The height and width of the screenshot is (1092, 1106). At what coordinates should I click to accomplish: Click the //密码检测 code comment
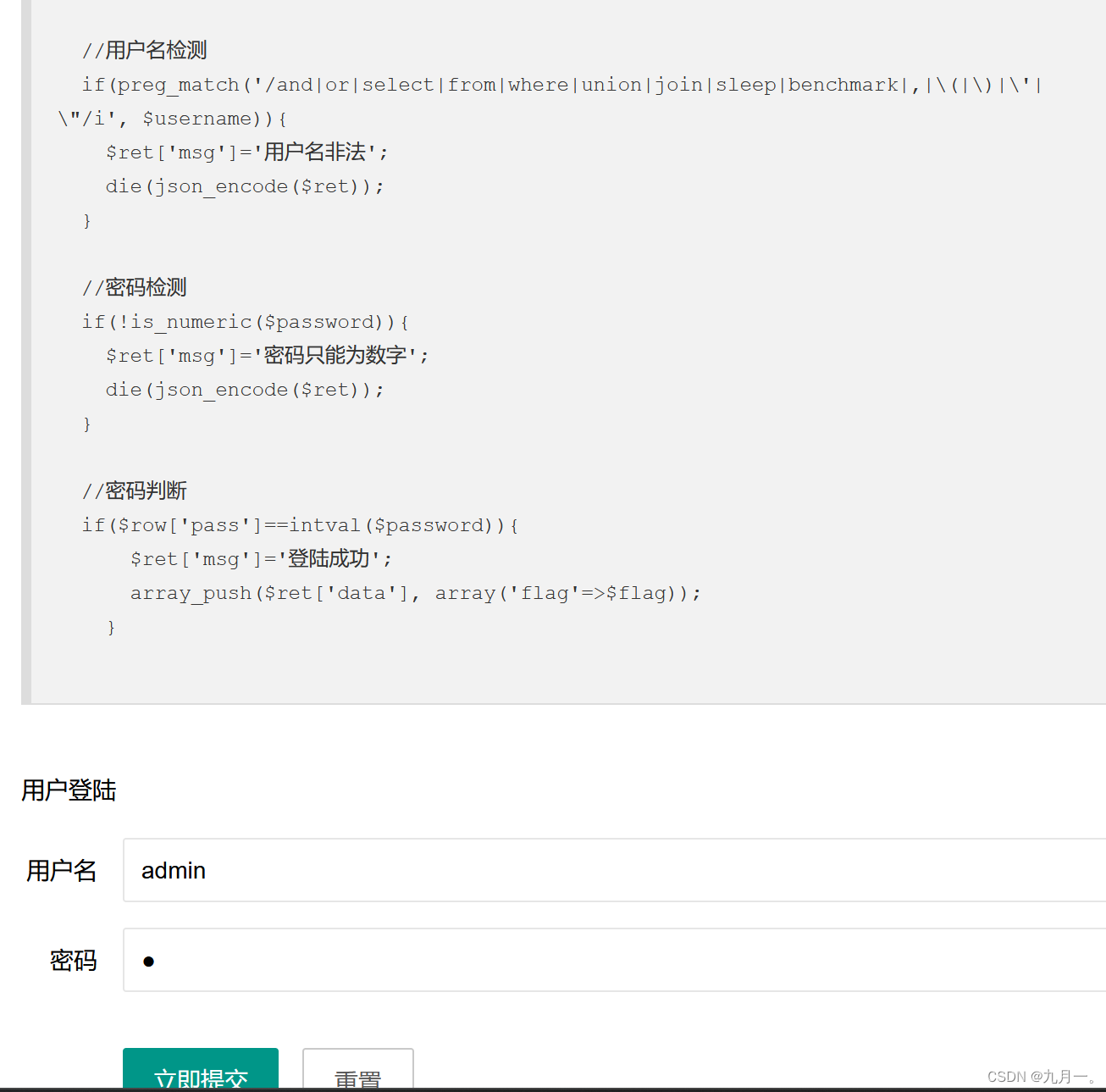[134, 287]
